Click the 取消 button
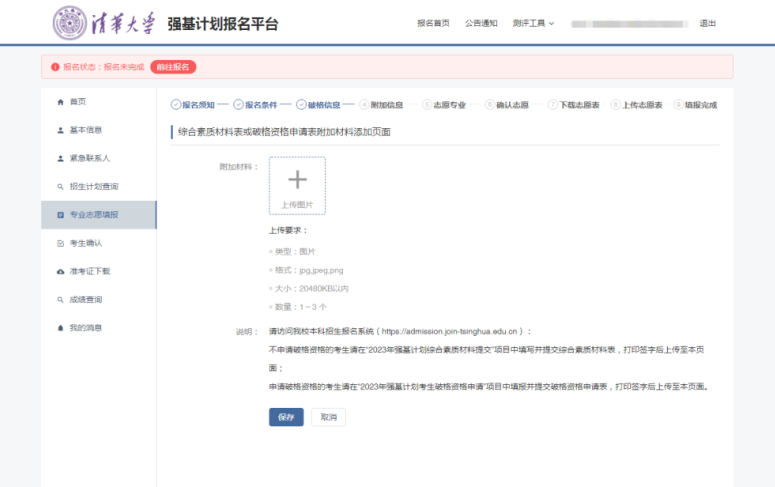The image size is (775, 487). [x=329, y=417]
